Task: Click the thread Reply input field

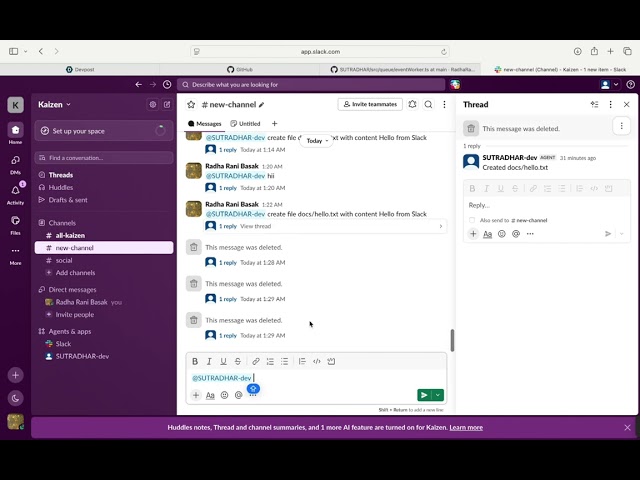Action: (547, 205)
